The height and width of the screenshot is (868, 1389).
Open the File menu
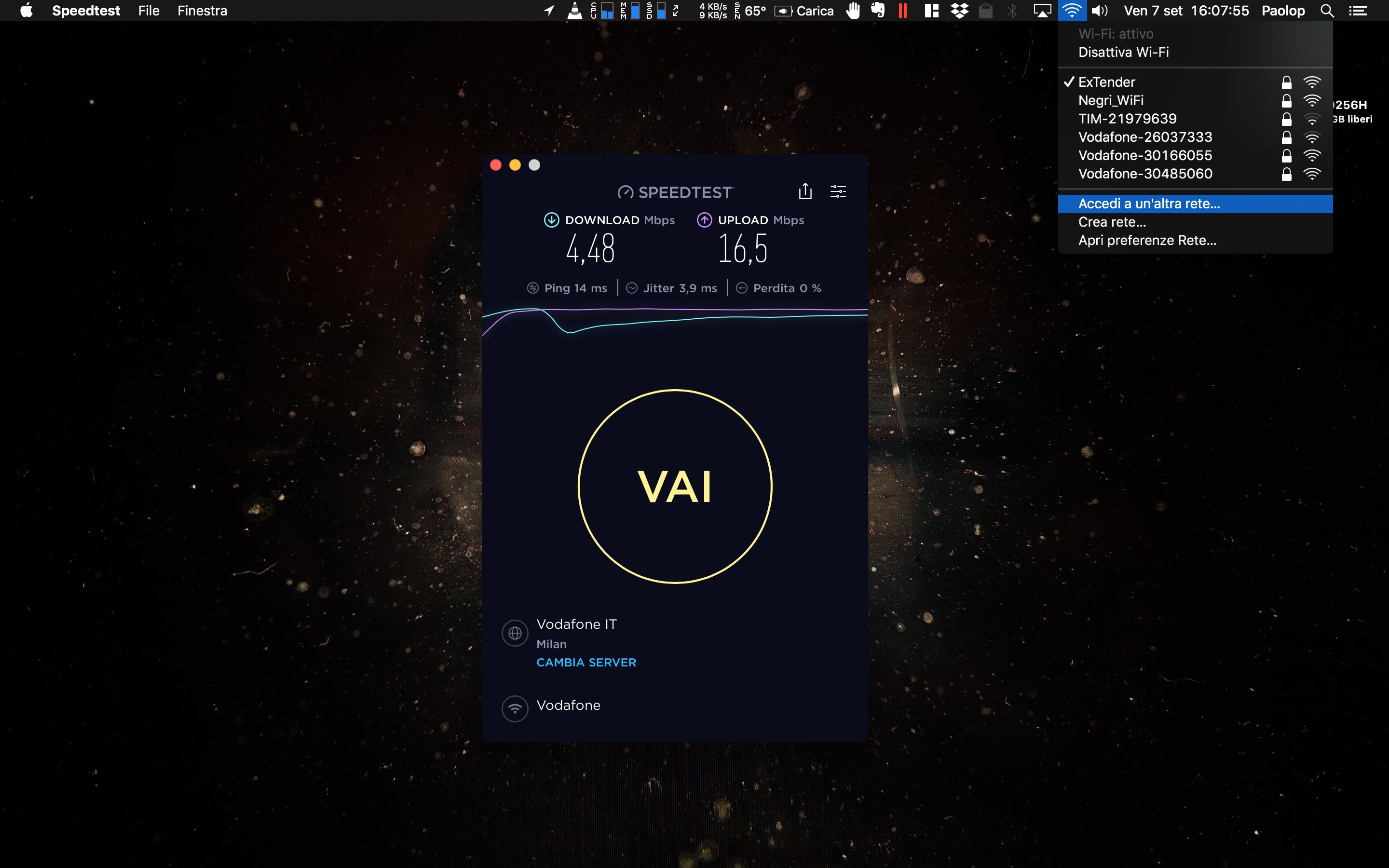[x=149, y=10]
